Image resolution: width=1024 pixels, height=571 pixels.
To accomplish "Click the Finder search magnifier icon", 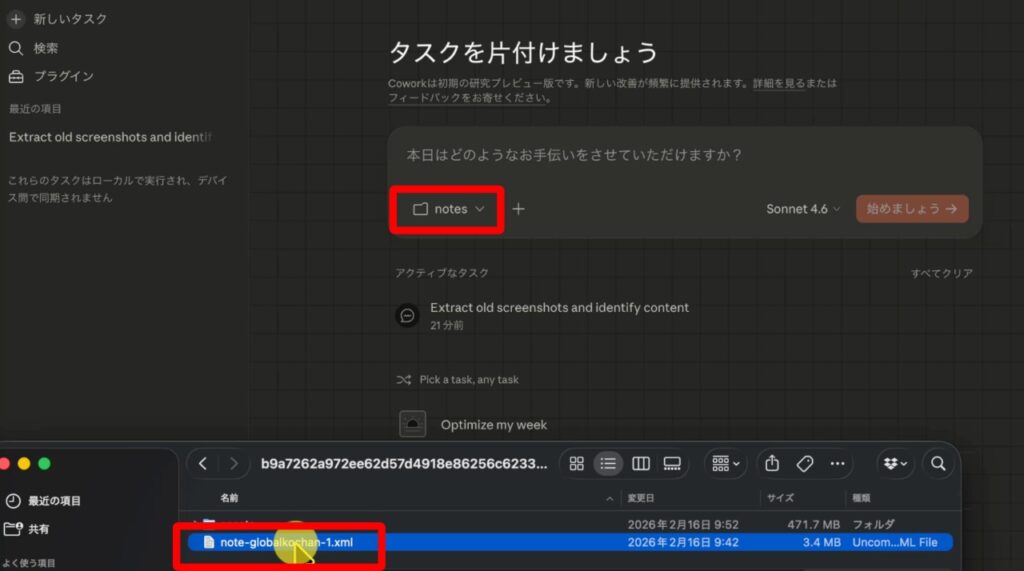I will coord(938,464).
